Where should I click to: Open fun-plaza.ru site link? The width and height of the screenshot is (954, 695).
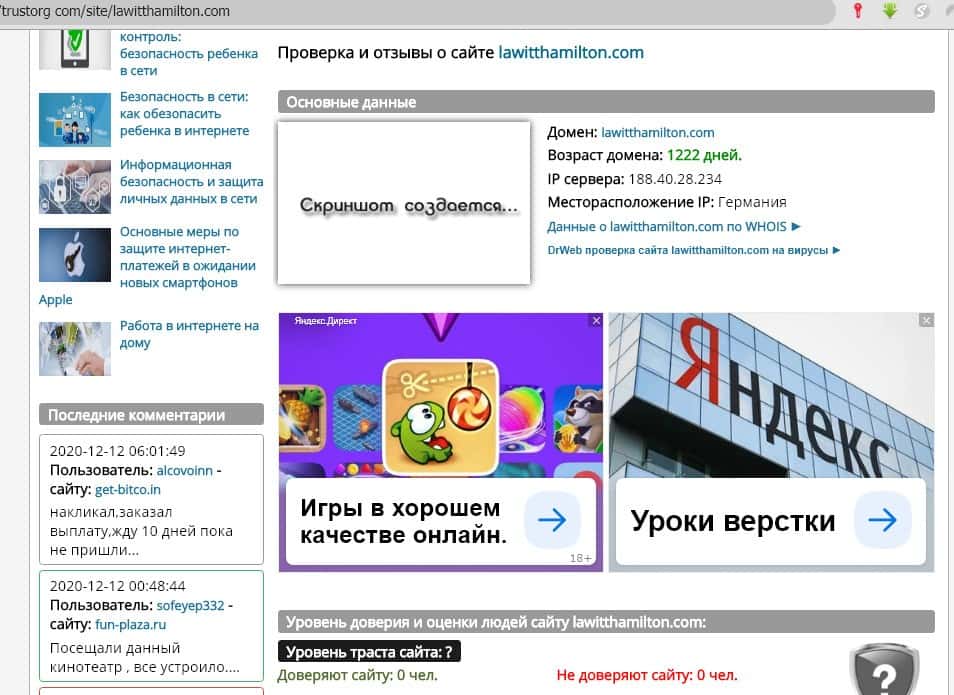click(131, 624)
